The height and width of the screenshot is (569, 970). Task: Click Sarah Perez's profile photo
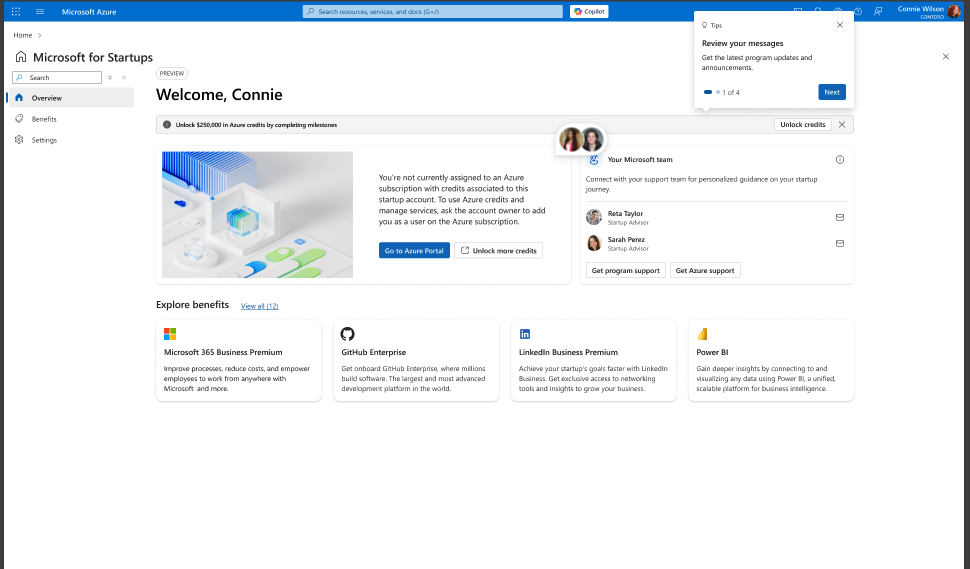tap(594, 243)
